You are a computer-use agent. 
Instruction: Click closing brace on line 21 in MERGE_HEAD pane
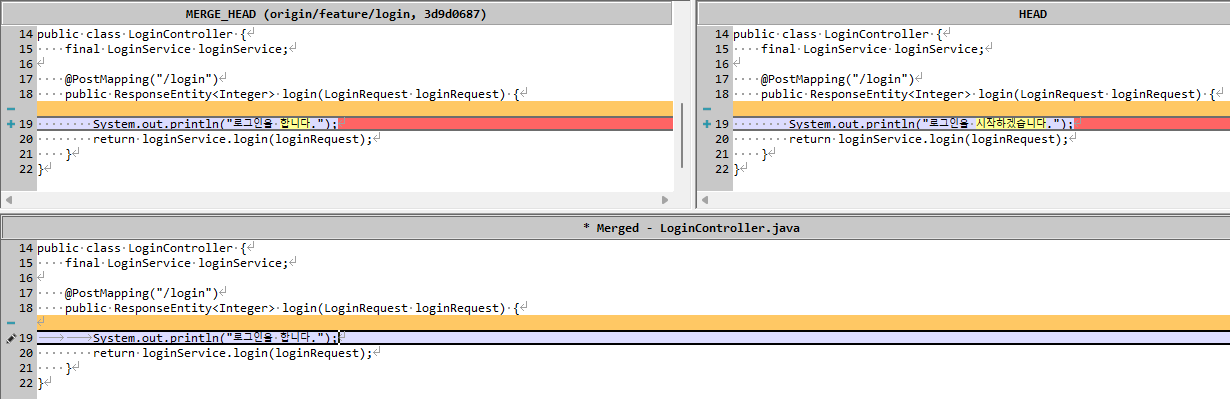69,154
